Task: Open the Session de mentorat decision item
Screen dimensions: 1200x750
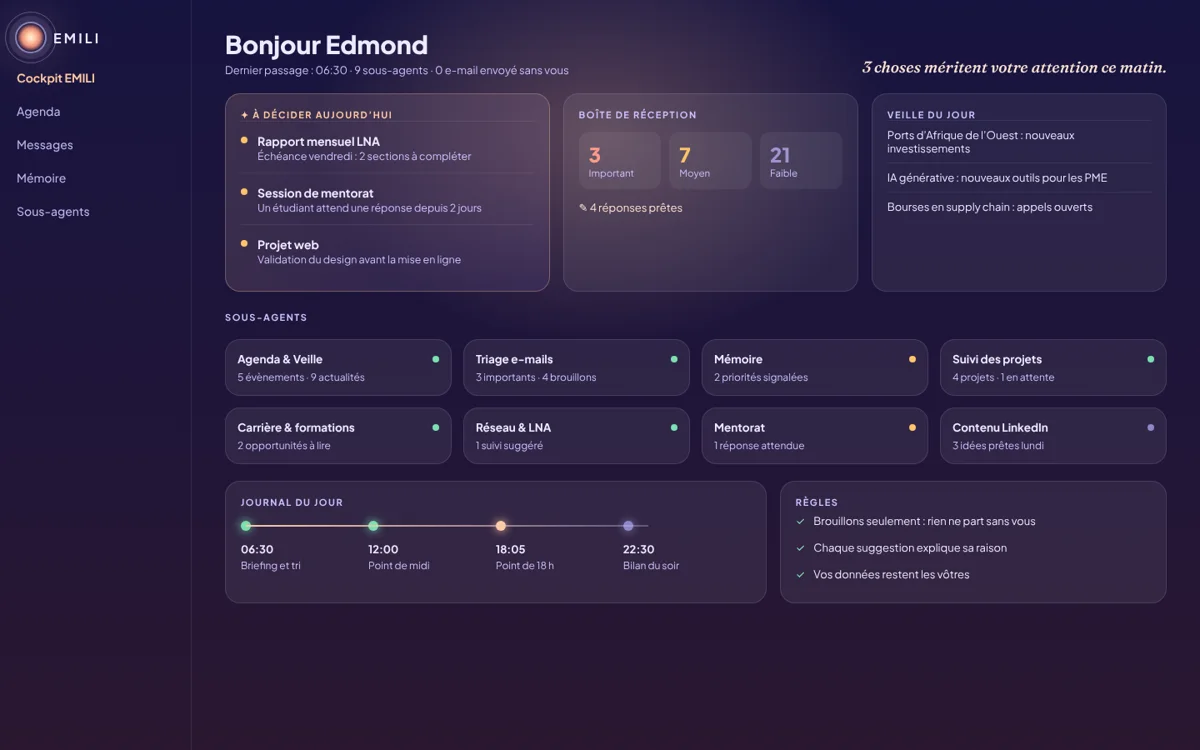Action: [x=387, y=200]
